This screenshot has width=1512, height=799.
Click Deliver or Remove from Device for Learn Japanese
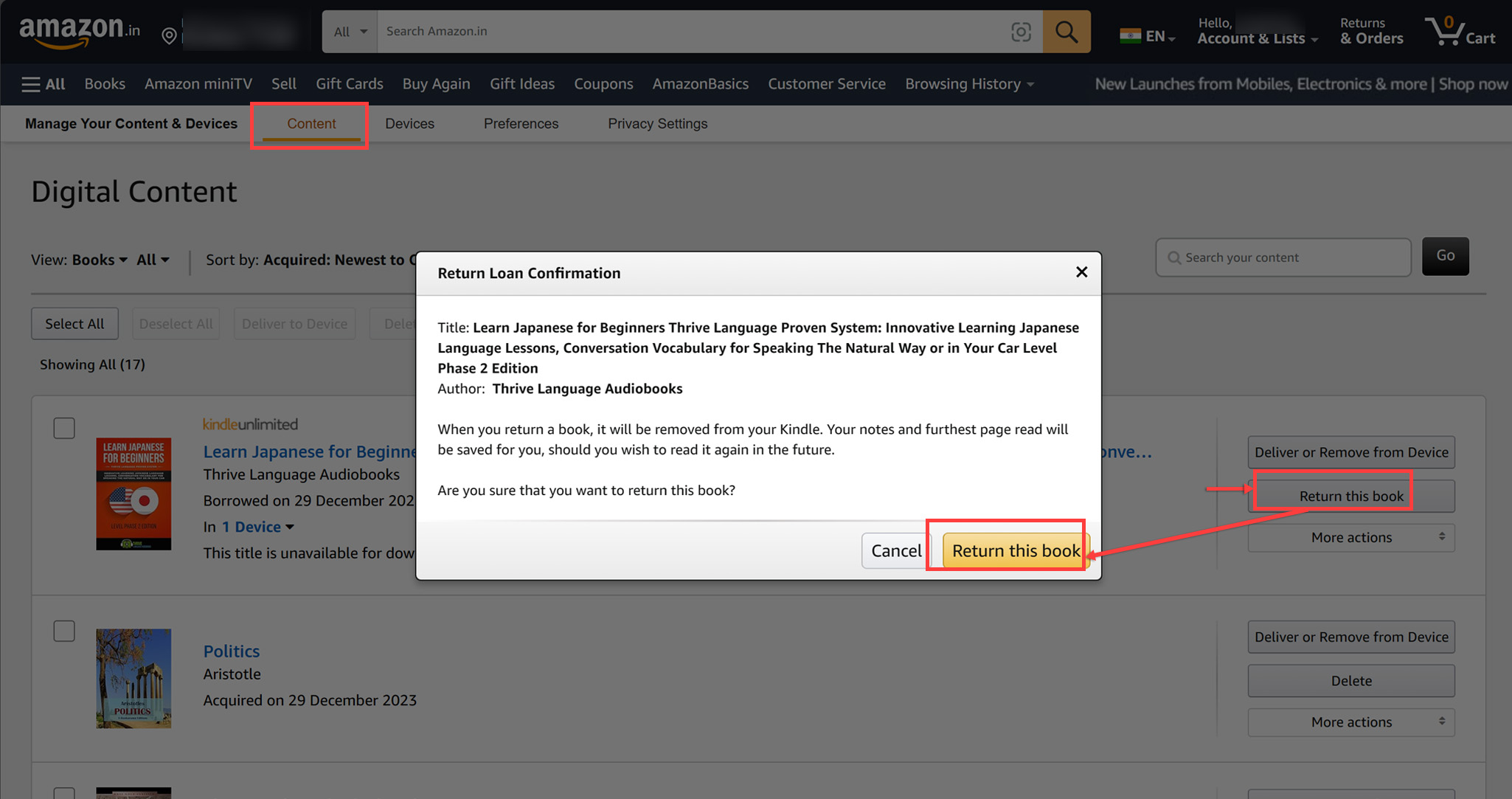pyautogui.click(x=1351, y=452)
